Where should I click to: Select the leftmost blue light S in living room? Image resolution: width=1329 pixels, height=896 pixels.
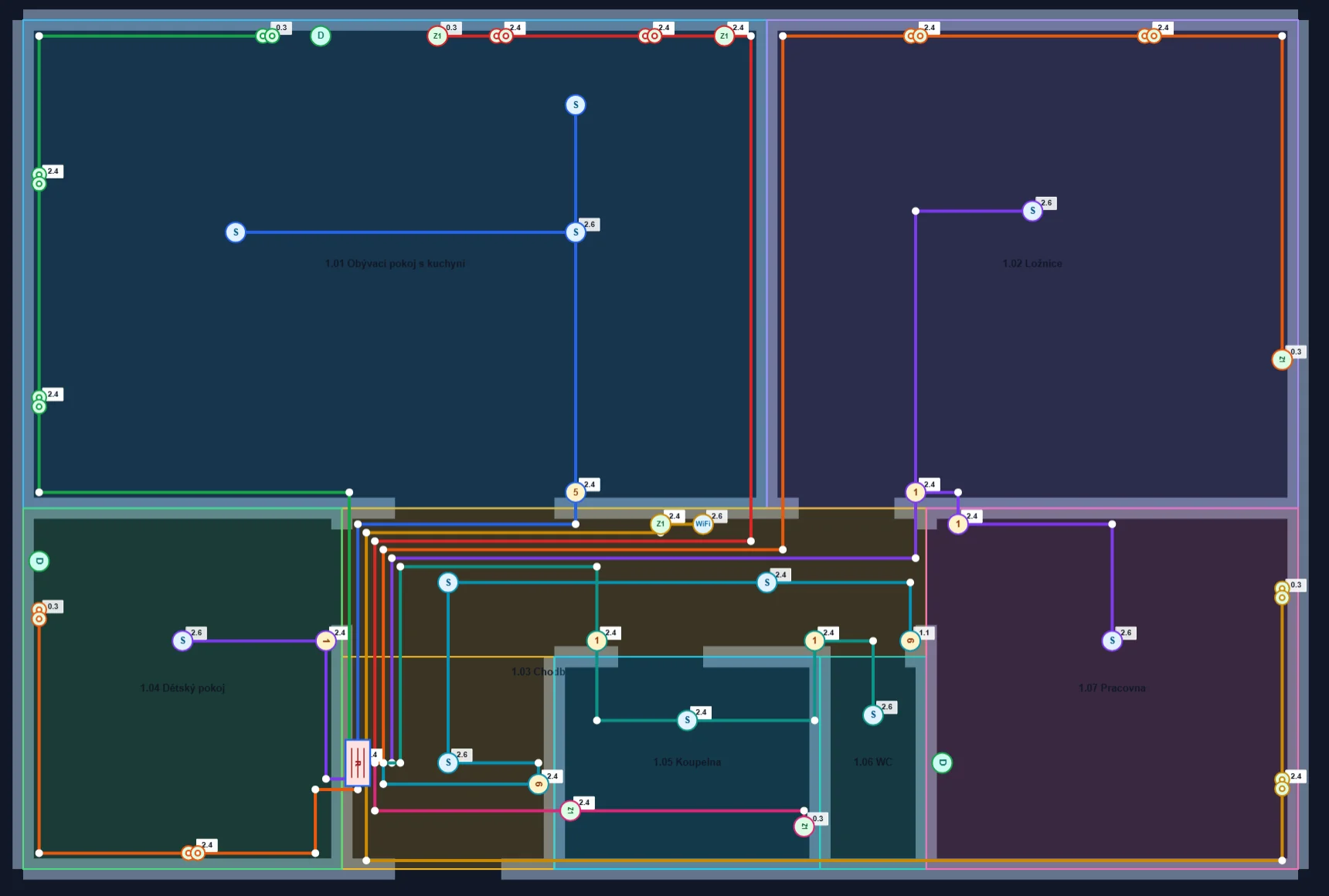[x=236, y=232]
